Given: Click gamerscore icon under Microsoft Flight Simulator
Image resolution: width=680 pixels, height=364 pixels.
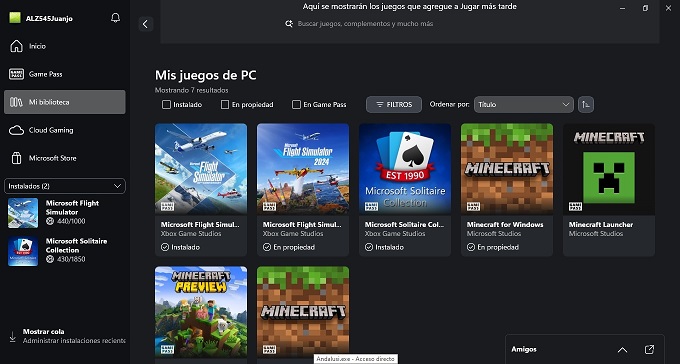Looking at the screenshot, I should click(50, 221).
